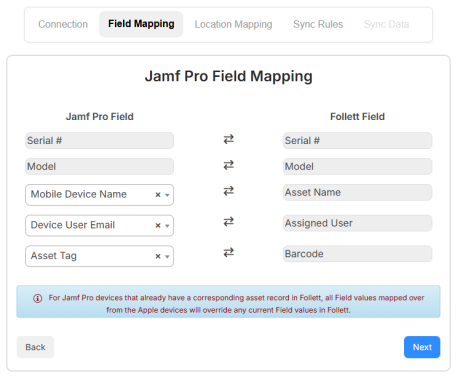Click swap arrows beside Asset Name field

(x=228, y=191)
